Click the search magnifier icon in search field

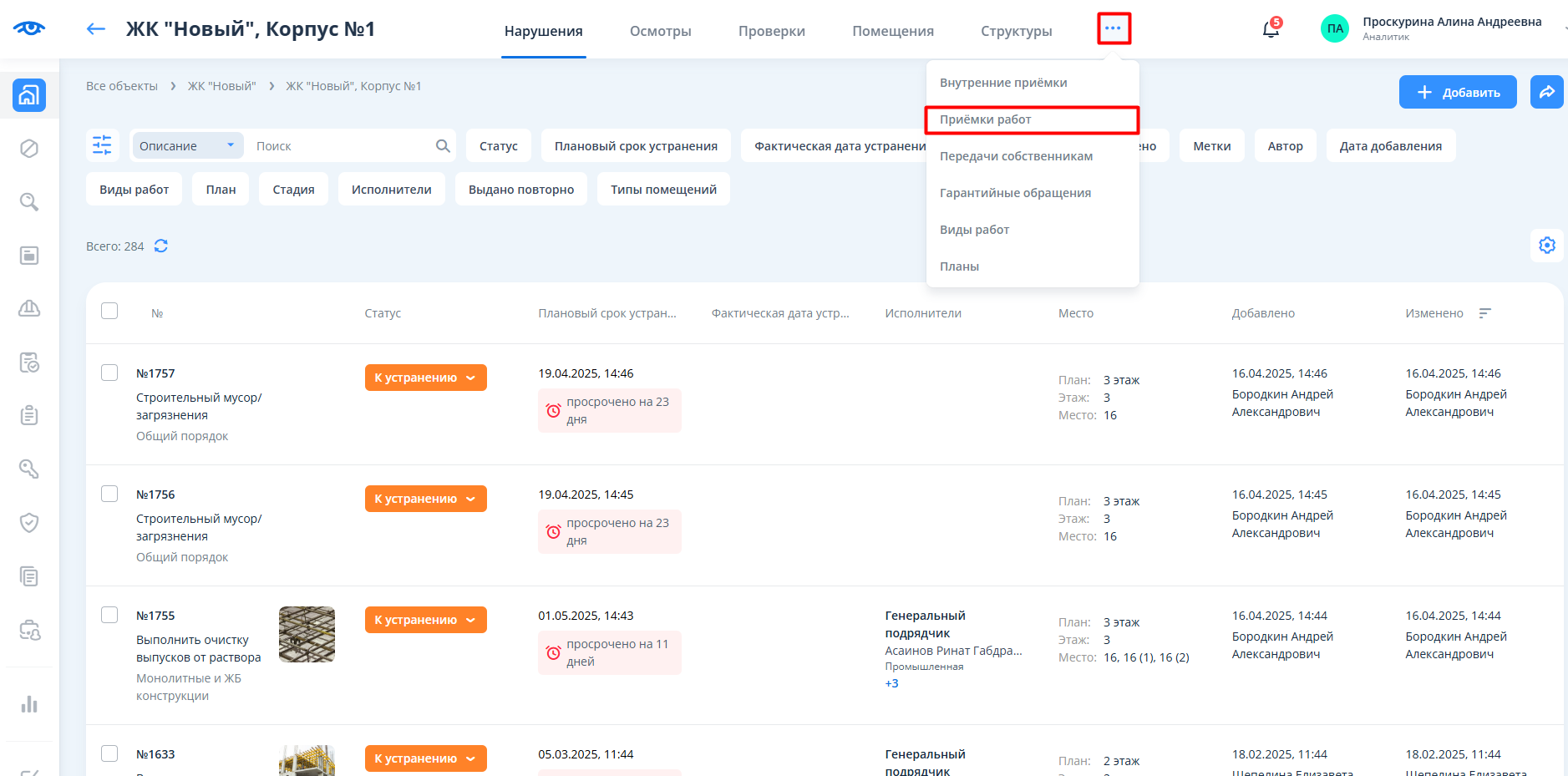tap(443, 146)
